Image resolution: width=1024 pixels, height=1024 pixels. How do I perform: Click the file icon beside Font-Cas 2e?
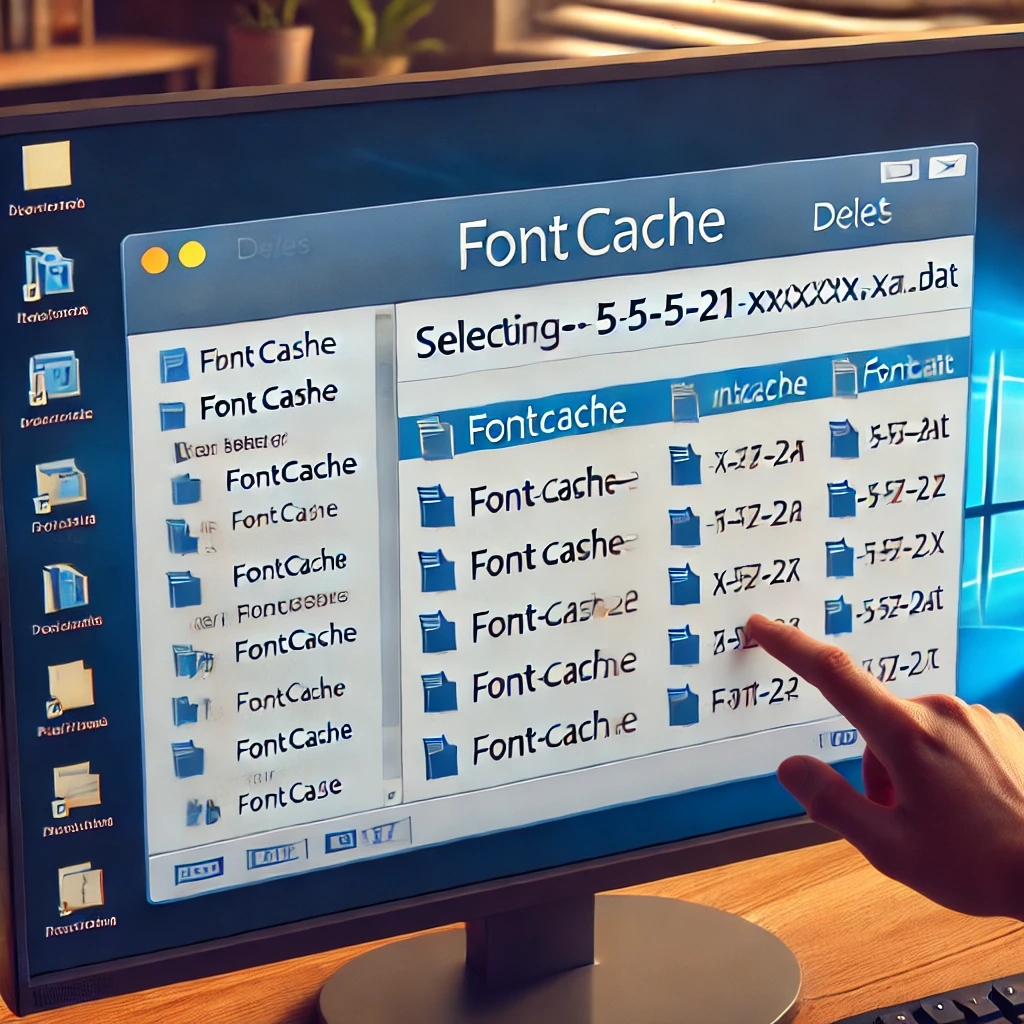(437, 632)
